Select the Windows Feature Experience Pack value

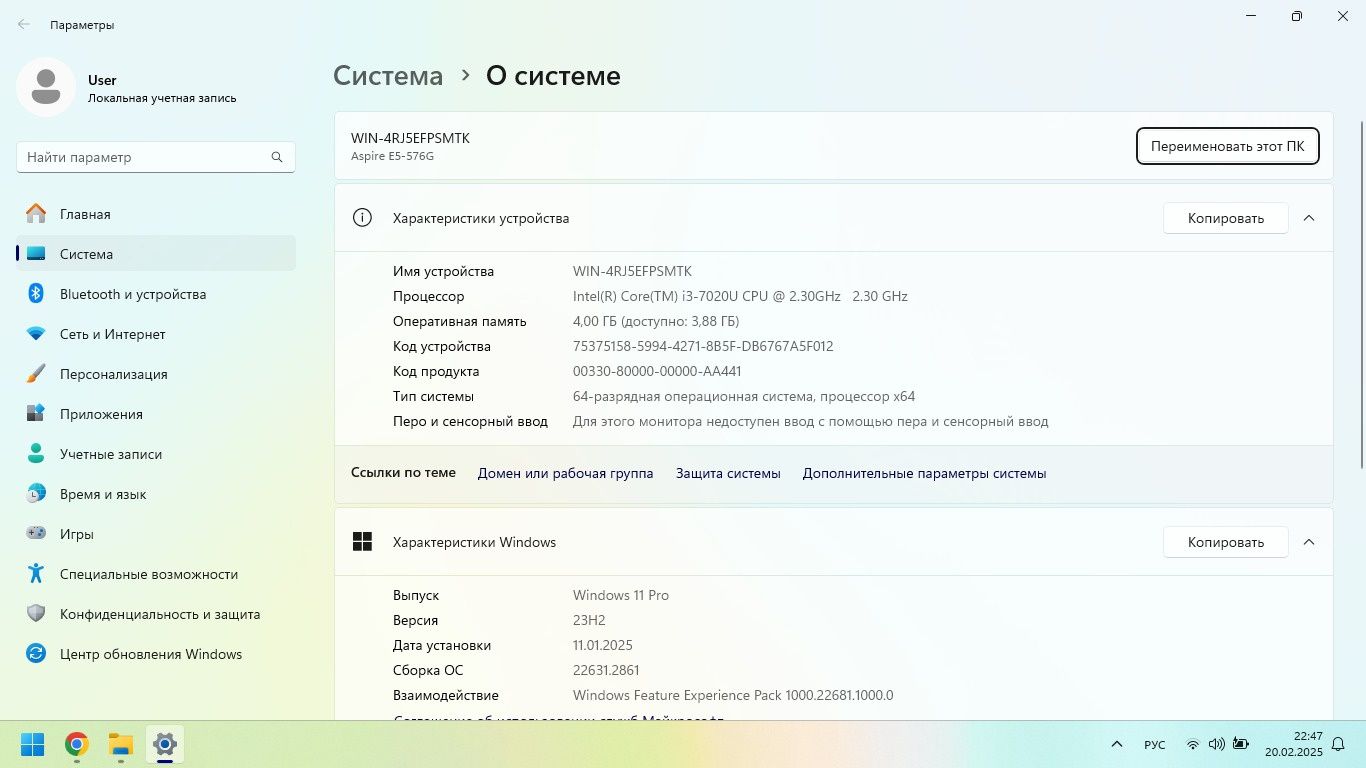(x=733, y=695)
